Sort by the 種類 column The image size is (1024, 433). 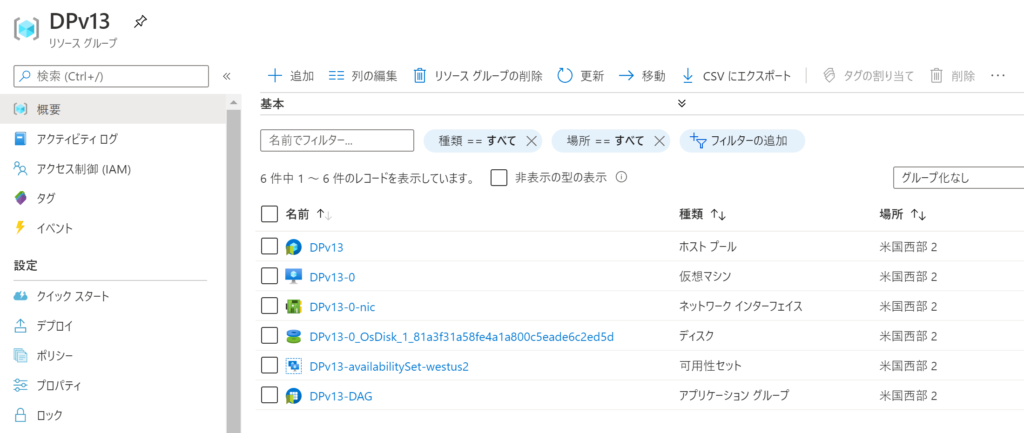pos(703,214)
